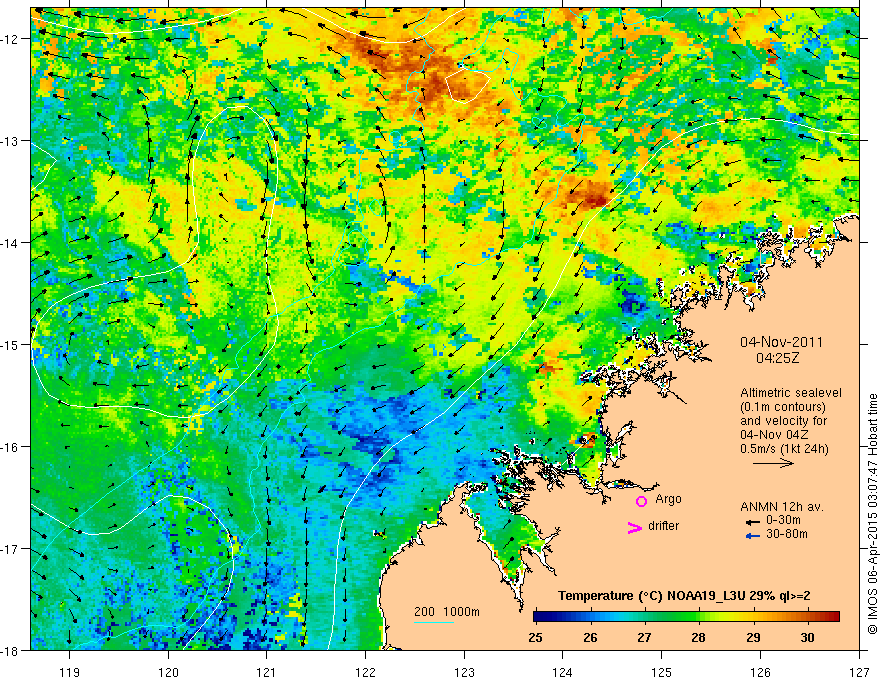Click the colorbar tick label '28'
The width and height of the screenshot is (880, 680).
point(699,638)
